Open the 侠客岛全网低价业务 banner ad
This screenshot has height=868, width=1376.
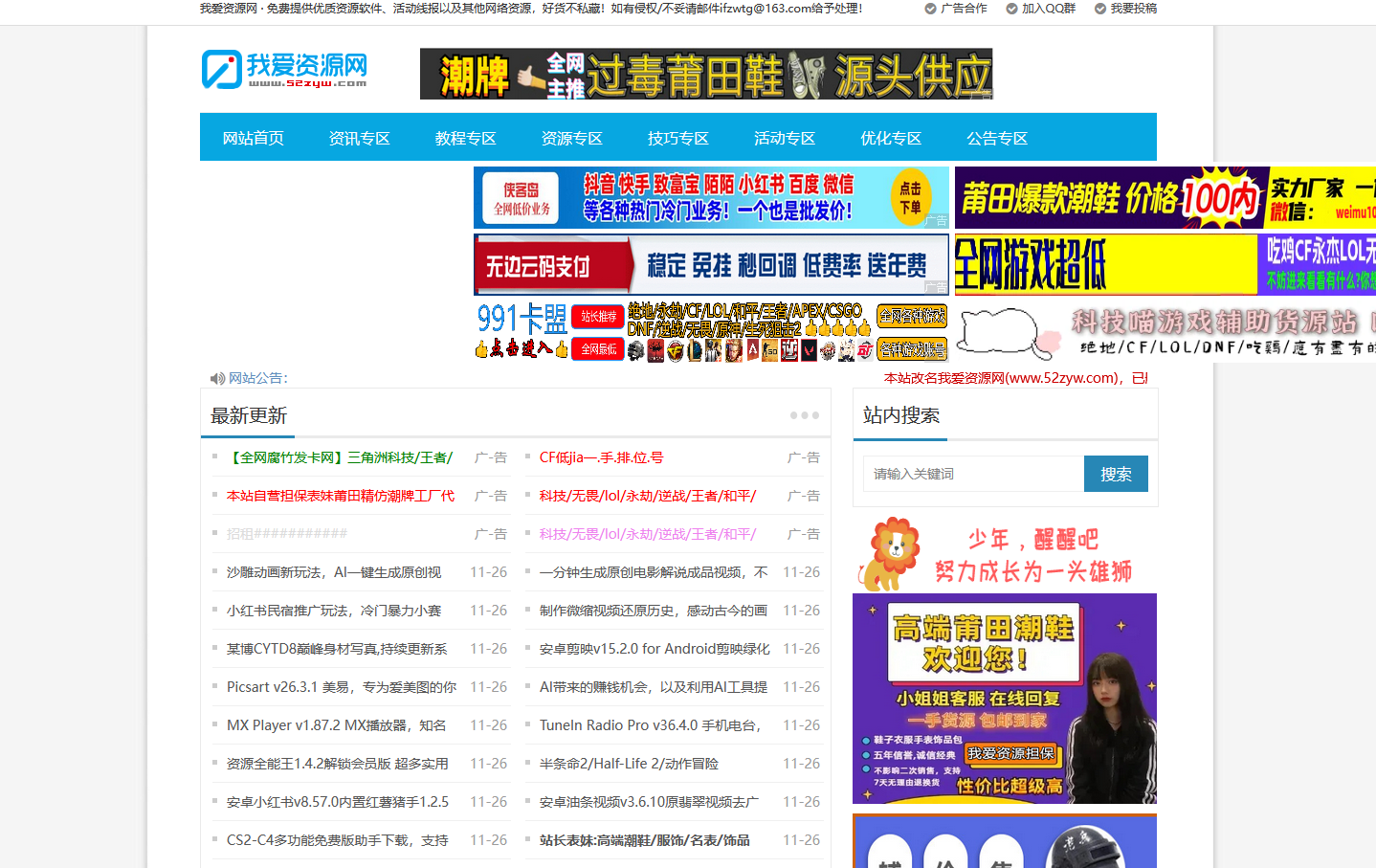tap(711, 198)
